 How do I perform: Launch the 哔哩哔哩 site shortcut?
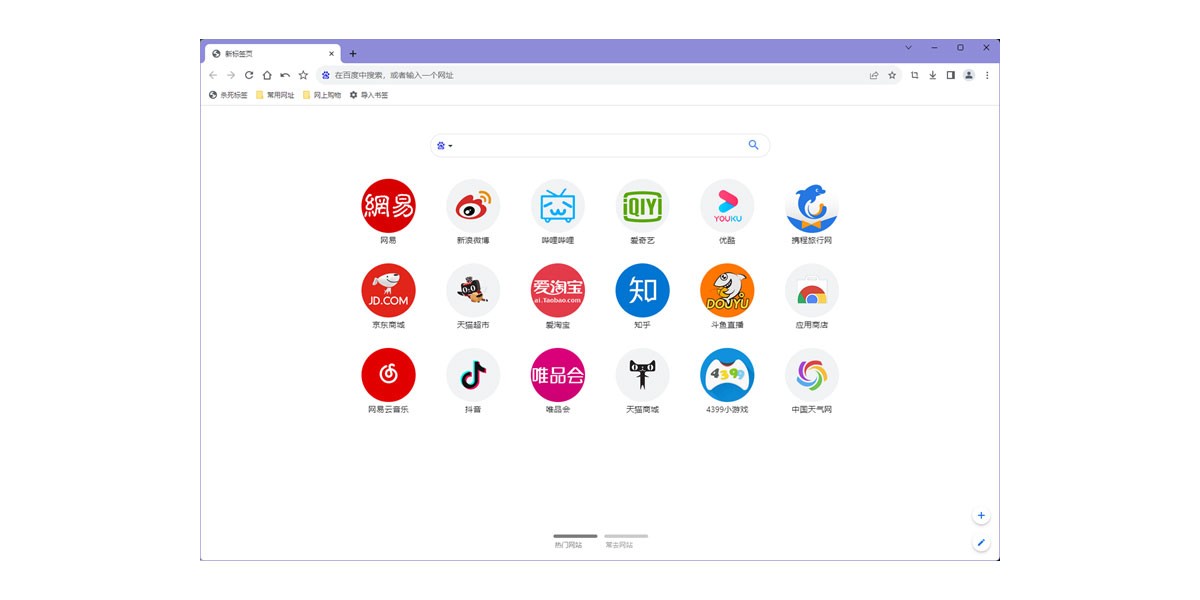click(558, 206)
